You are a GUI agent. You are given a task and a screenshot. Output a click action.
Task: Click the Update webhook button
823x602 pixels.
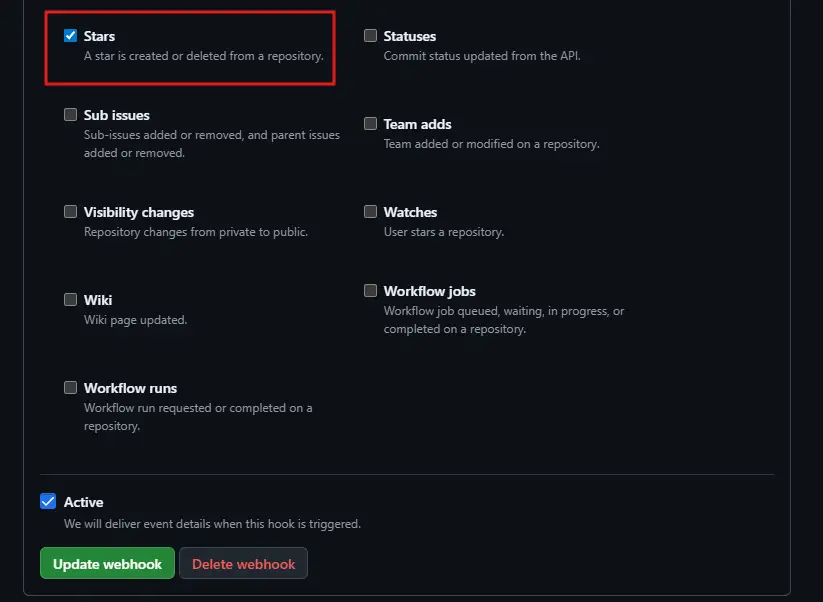pyautogui.click(x=106, y=563)
